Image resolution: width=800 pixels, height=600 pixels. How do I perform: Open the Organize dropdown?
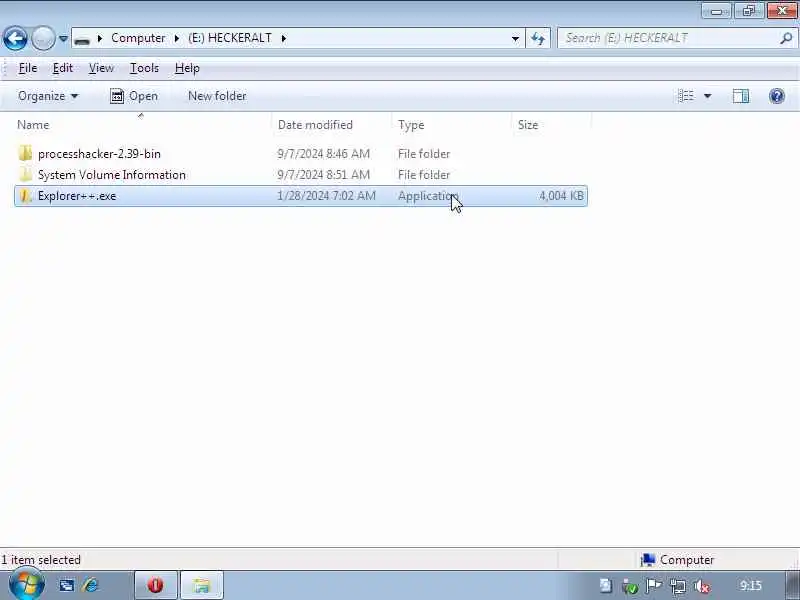pos(48,96)
